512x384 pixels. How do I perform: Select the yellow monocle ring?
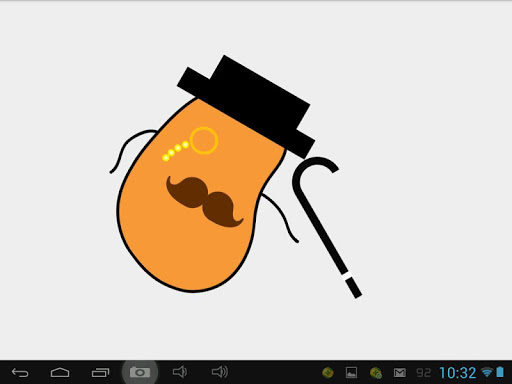pos(204,140)
